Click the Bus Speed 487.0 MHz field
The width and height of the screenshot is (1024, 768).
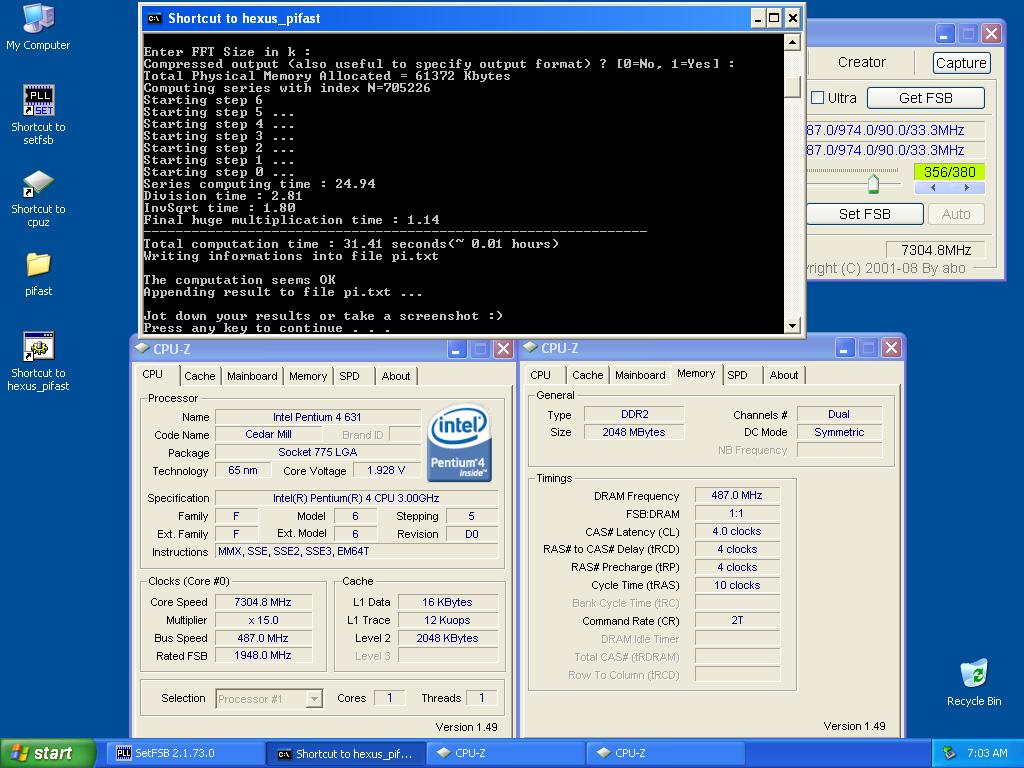[x=263, y=638]
